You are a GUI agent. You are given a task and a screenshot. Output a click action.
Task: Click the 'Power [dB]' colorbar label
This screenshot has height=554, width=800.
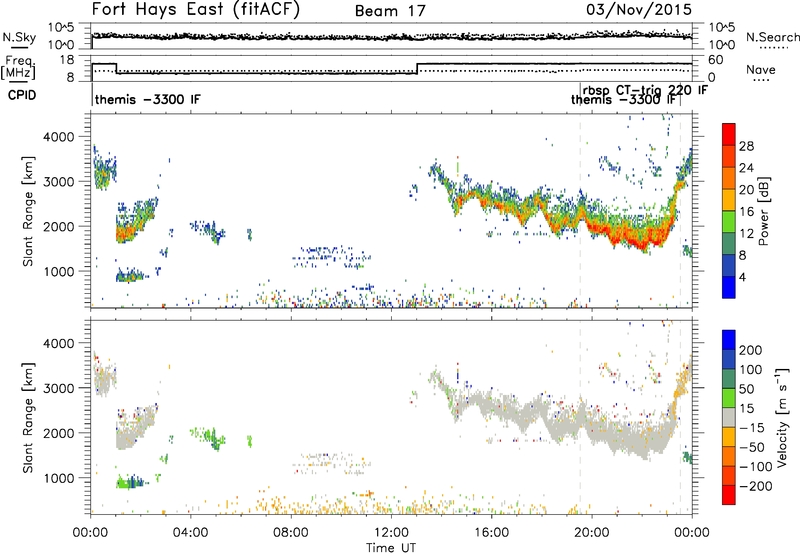coord(763,211)
